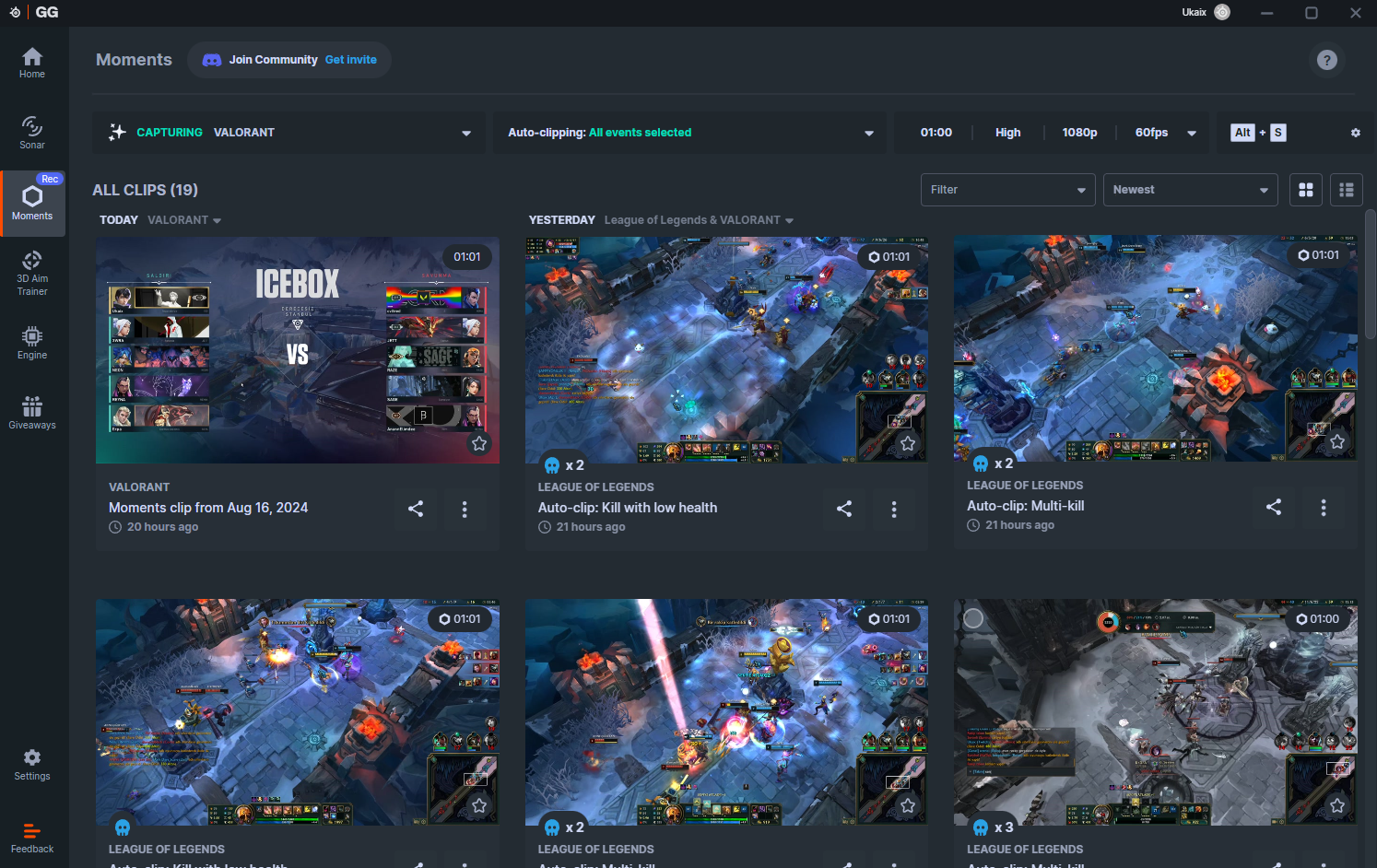Star the x3 Multi-kill clip

(x=1337, y=806)
